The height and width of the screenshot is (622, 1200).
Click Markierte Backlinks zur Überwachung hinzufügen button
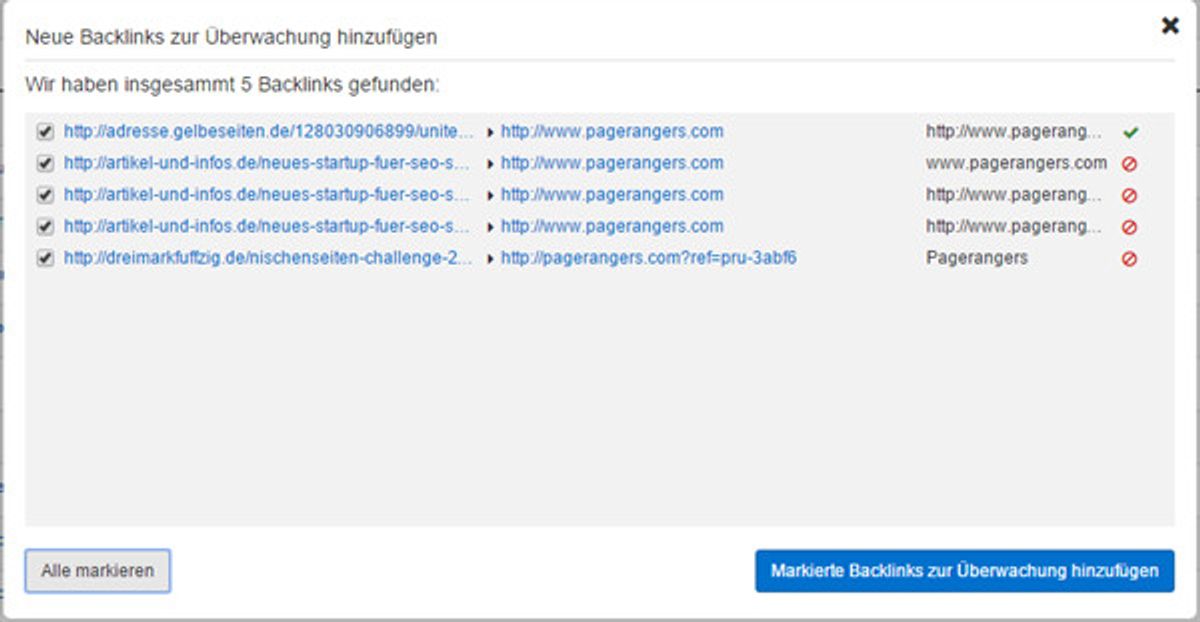[x=965, y=571]
